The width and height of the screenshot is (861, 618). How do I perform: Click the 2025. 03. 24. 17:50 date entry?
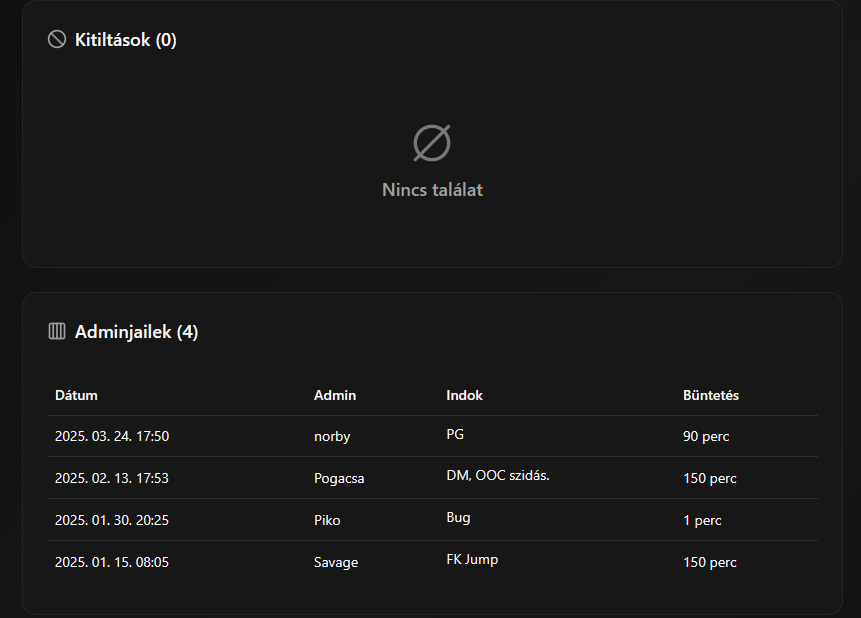pyautogui.click(x=112, y=437)
